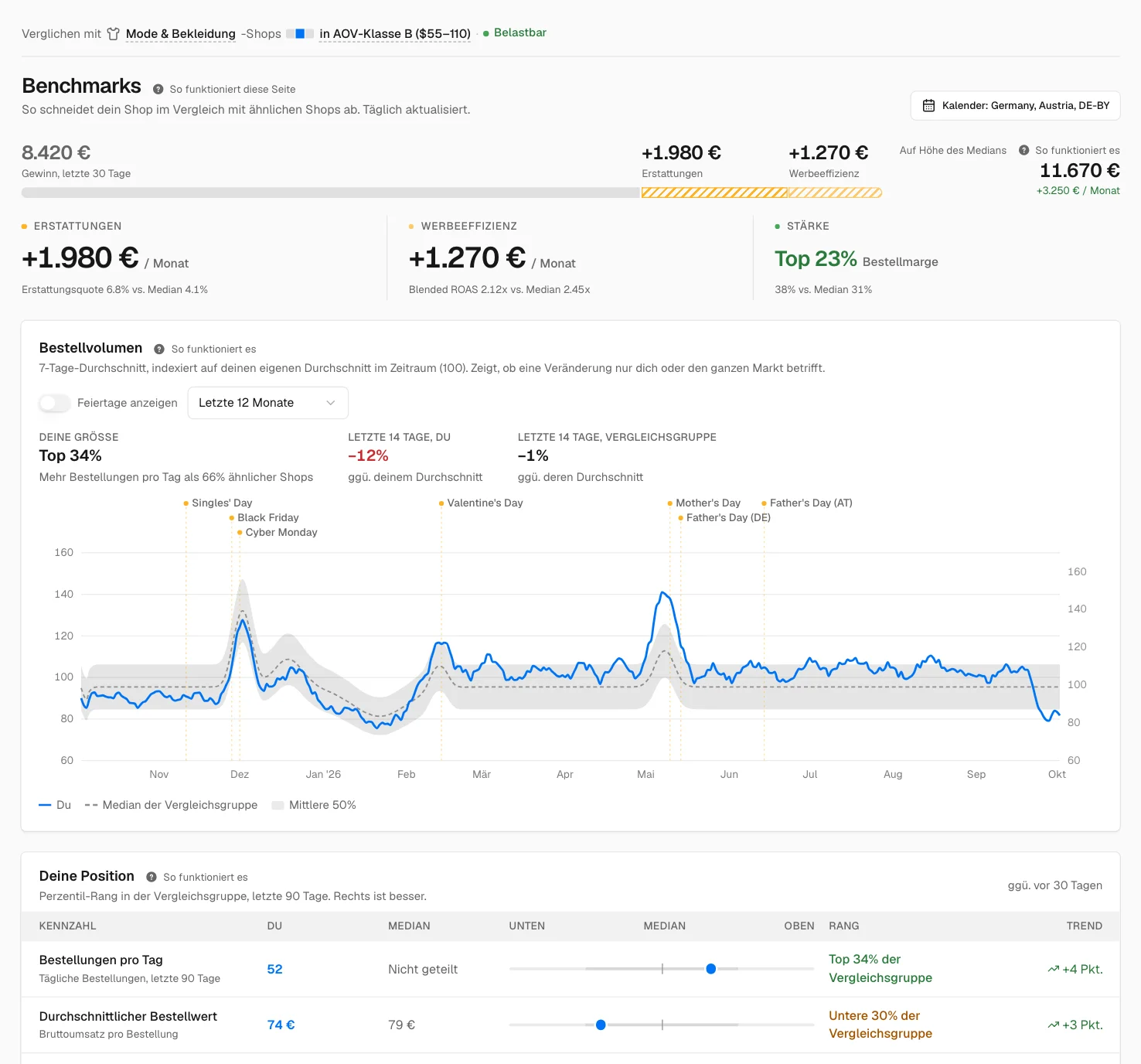Open the AOV-Klasse B selector

tap(395, 34)
